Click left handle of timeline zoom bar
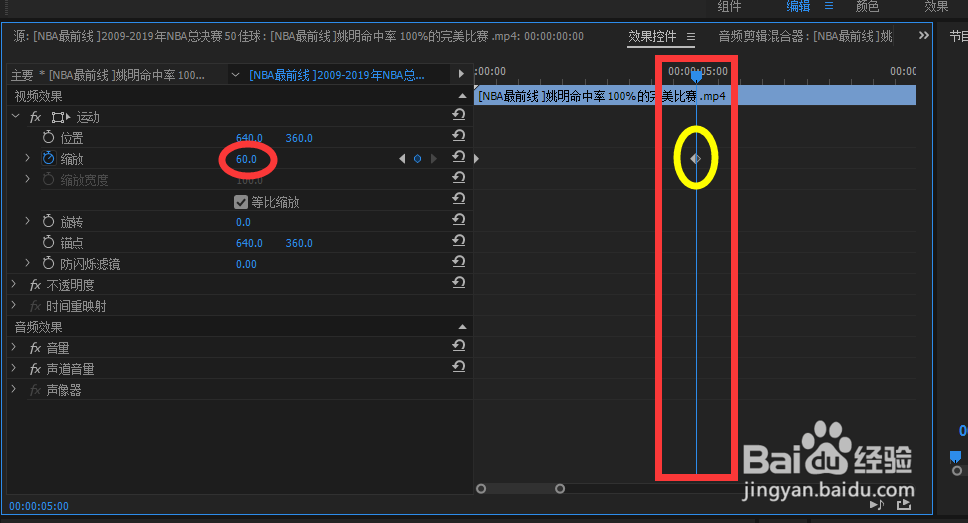The width and height of the screenshot is (968, 523). [x=481, y=488]
